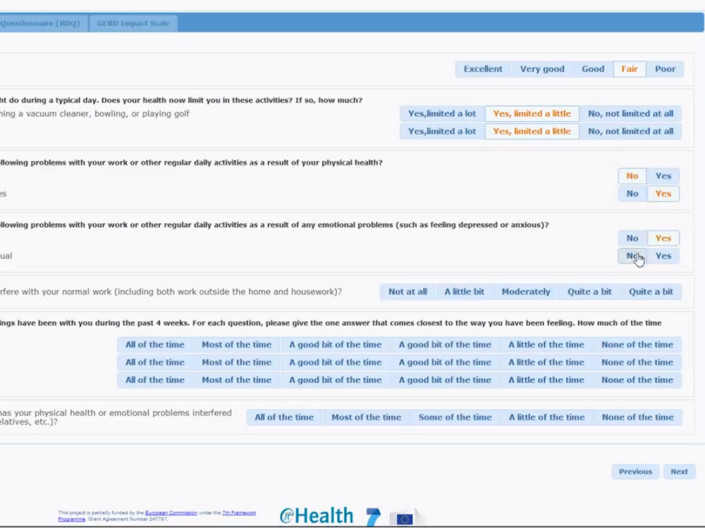Image resolution: width=705 pixels, height=528 pixels.
Task: Choose 'All of the time' in first feelings row
Action: (x=155, y=345)
